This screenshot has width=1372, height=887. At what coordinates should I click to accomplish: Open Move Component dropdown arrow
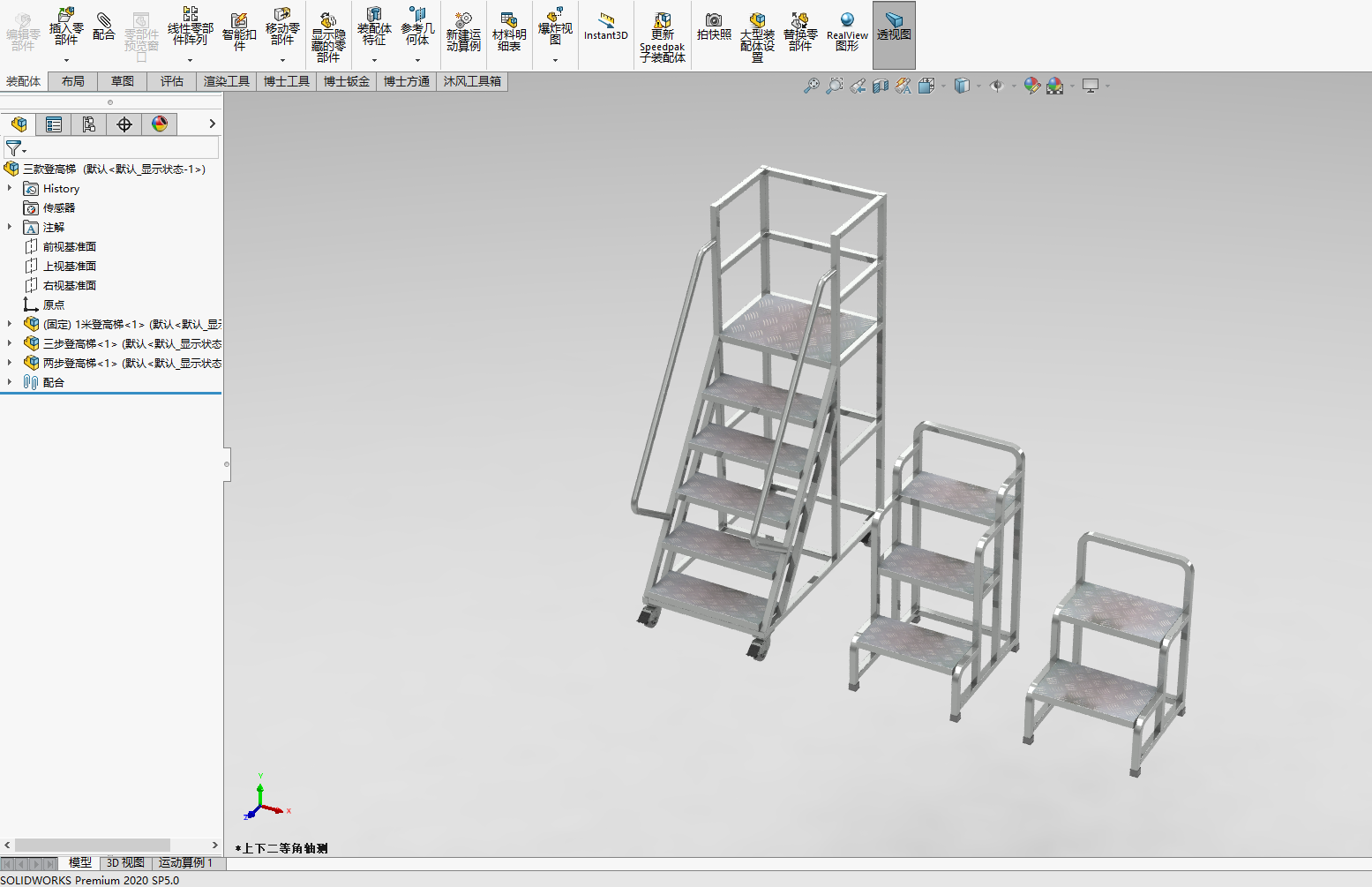click(282, 60)
